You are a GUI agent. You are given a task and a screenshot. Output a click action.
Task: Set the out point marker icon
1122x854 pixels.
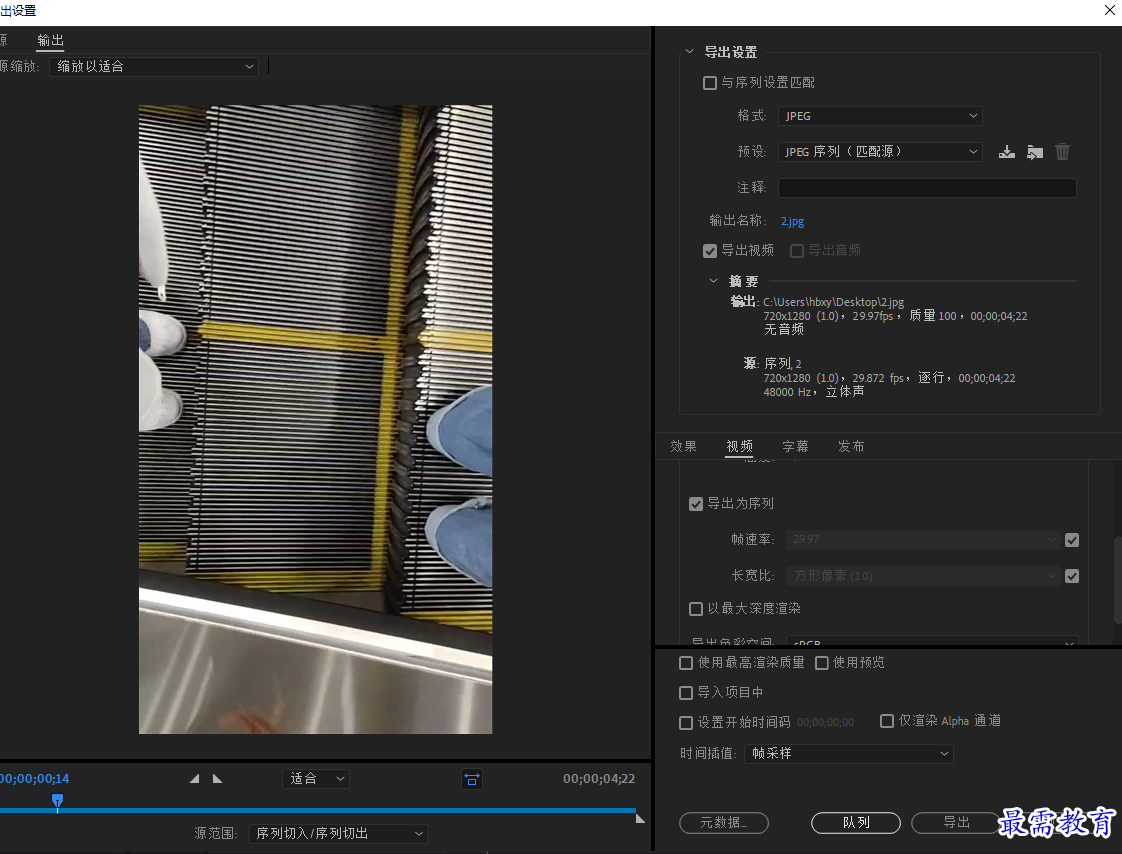click(218, 779)
